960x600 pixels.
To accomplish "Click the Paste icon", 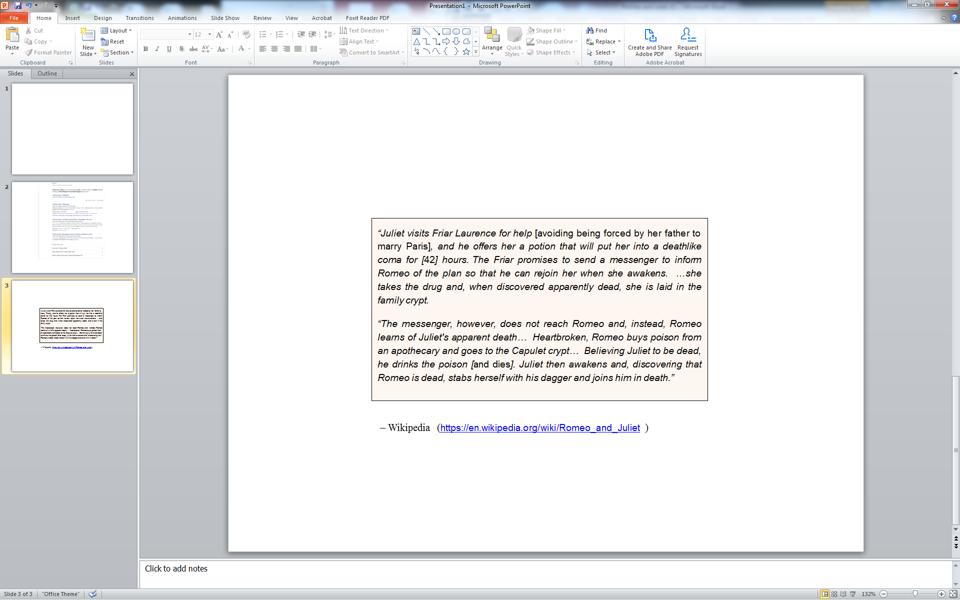I will 12,39.
